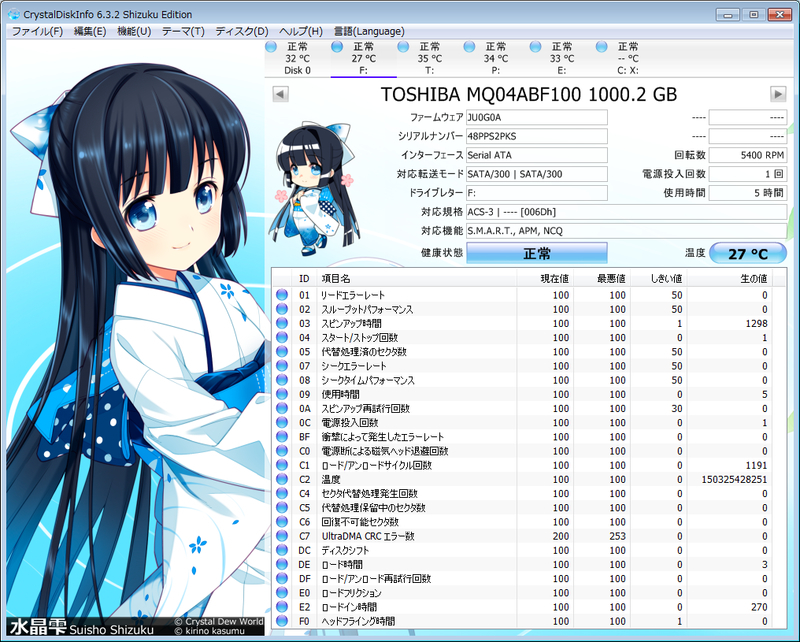Select the C: X: drive tab
The height and width of the screenshot is (642, 800).
pyautogui.click(x=628, y=59)
